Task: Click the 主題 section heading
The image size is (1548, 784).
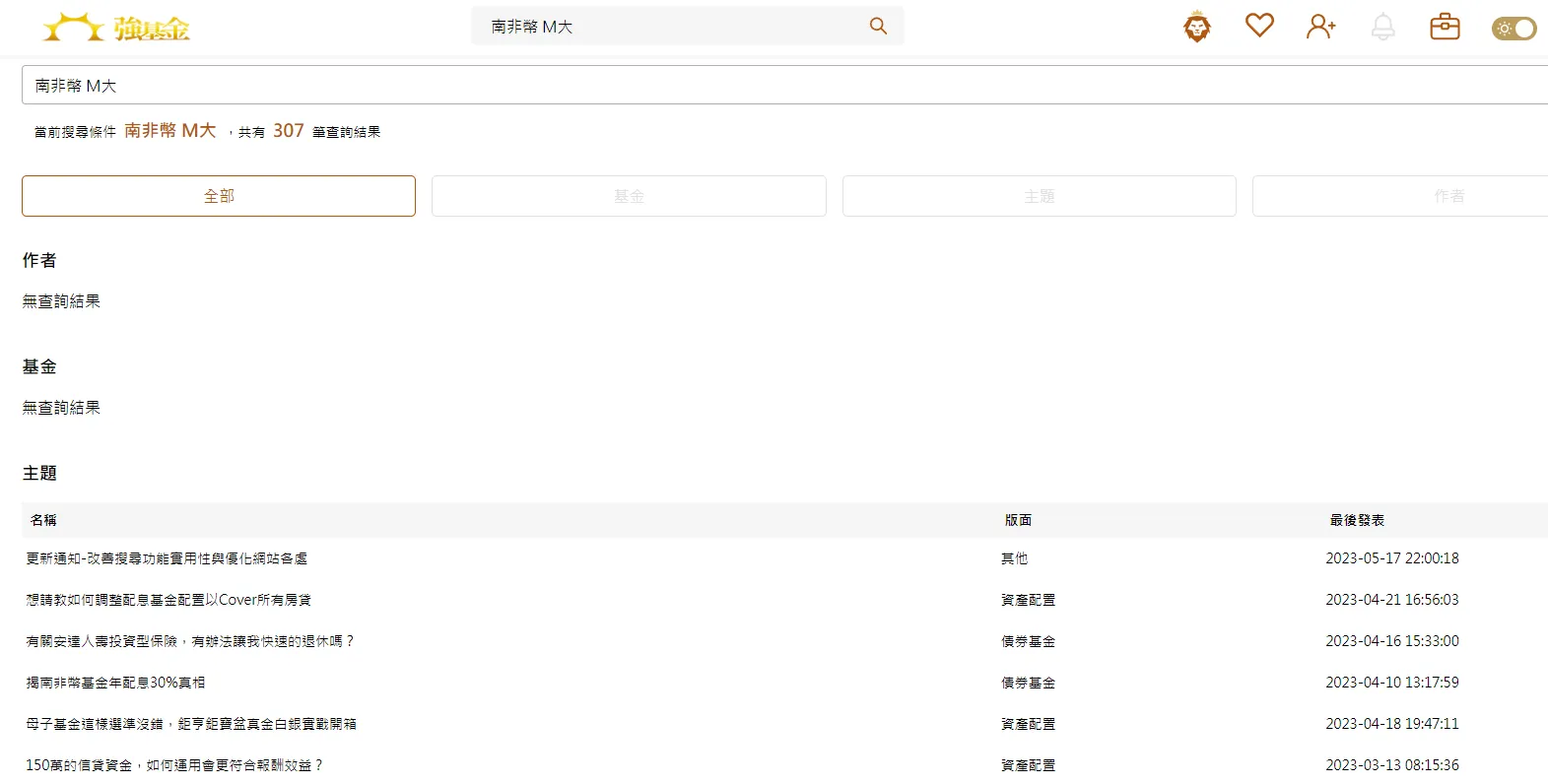Action: point(39,473)
